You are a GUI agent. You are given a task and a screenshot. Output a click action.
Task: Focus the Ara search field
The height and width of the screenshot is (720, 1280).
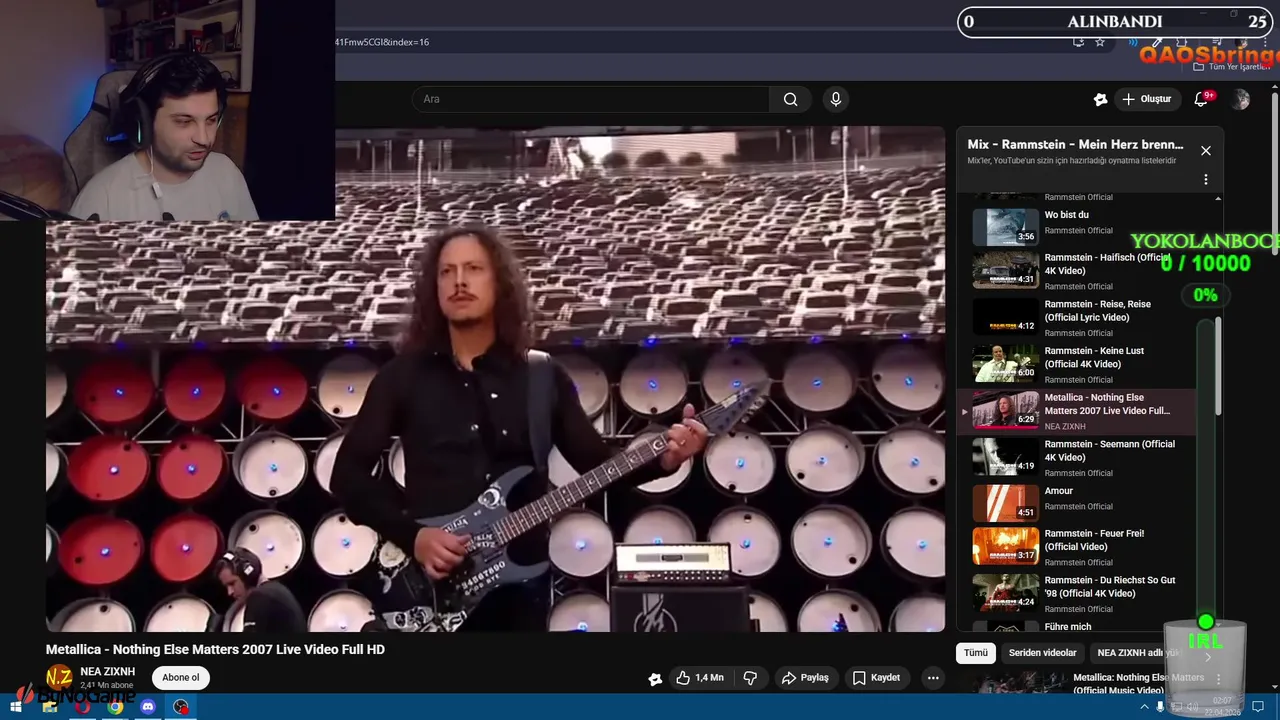tap(590, 99)
